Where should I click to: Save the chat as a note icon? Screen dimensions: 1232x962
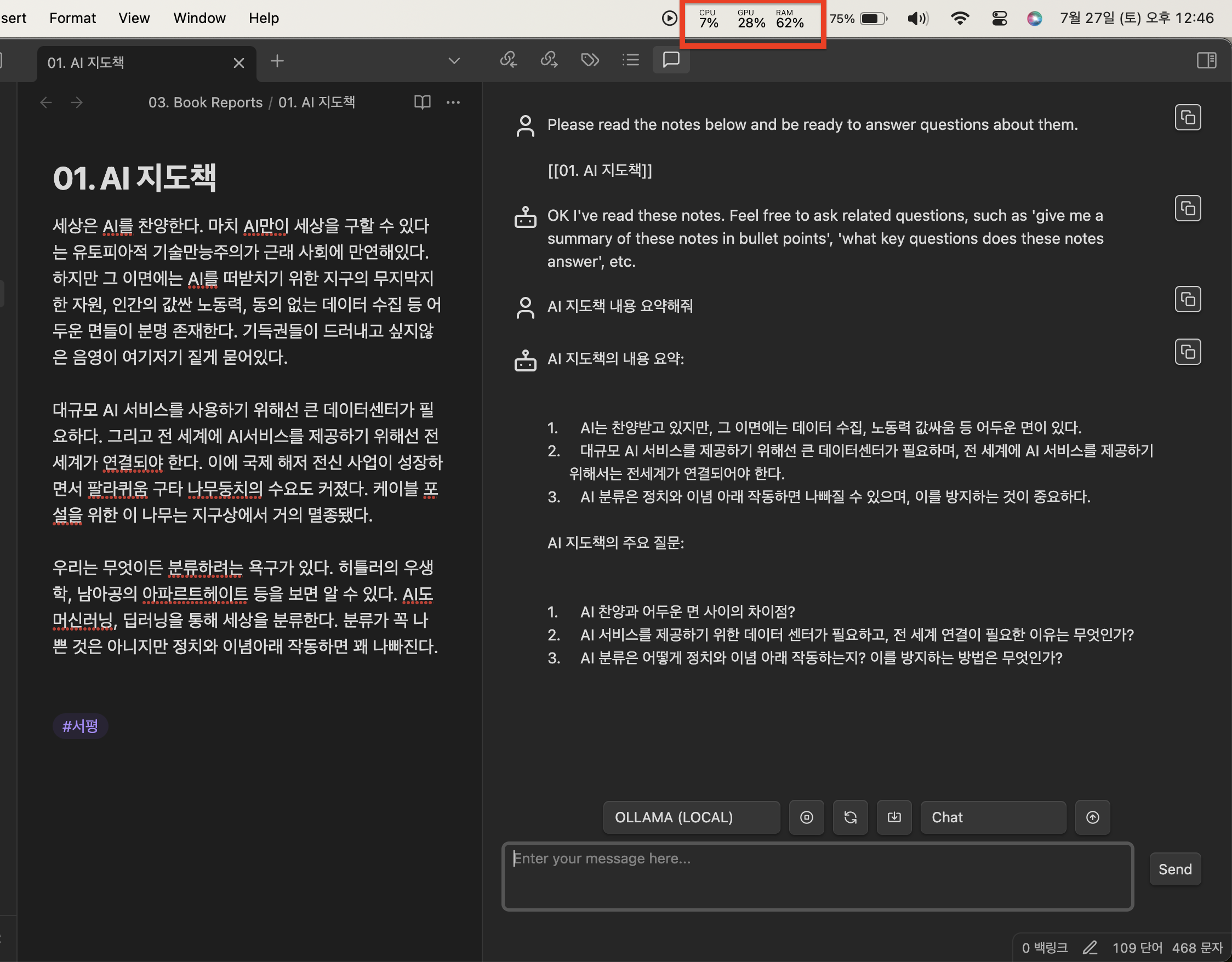click(894, 817)
